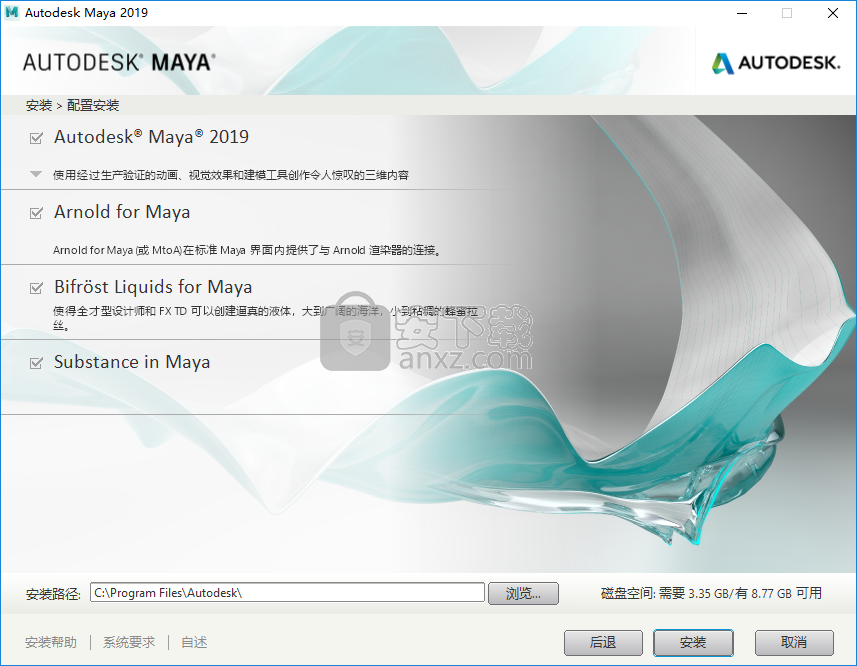The width and height of the screenshot is (857, 666).
Task: Go back with the 后退 button
Action: pyautogui.click(x=603, y=643)
